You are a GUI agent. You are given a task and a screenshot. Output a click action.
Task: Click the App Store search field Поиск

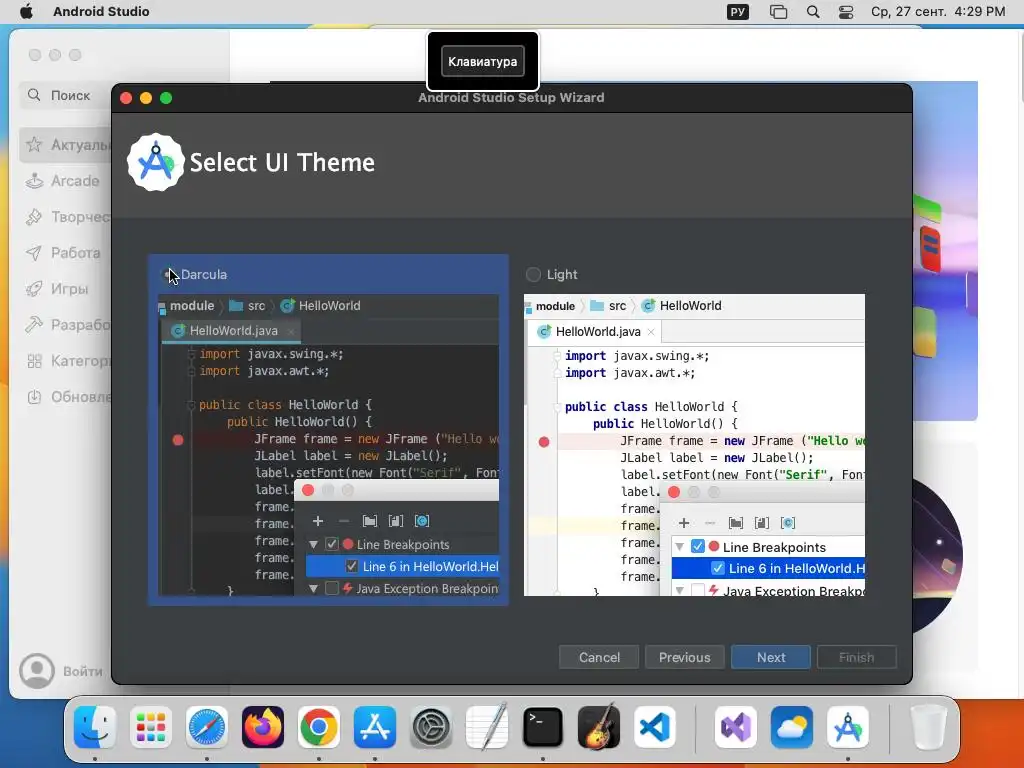(x=65, y=95)
